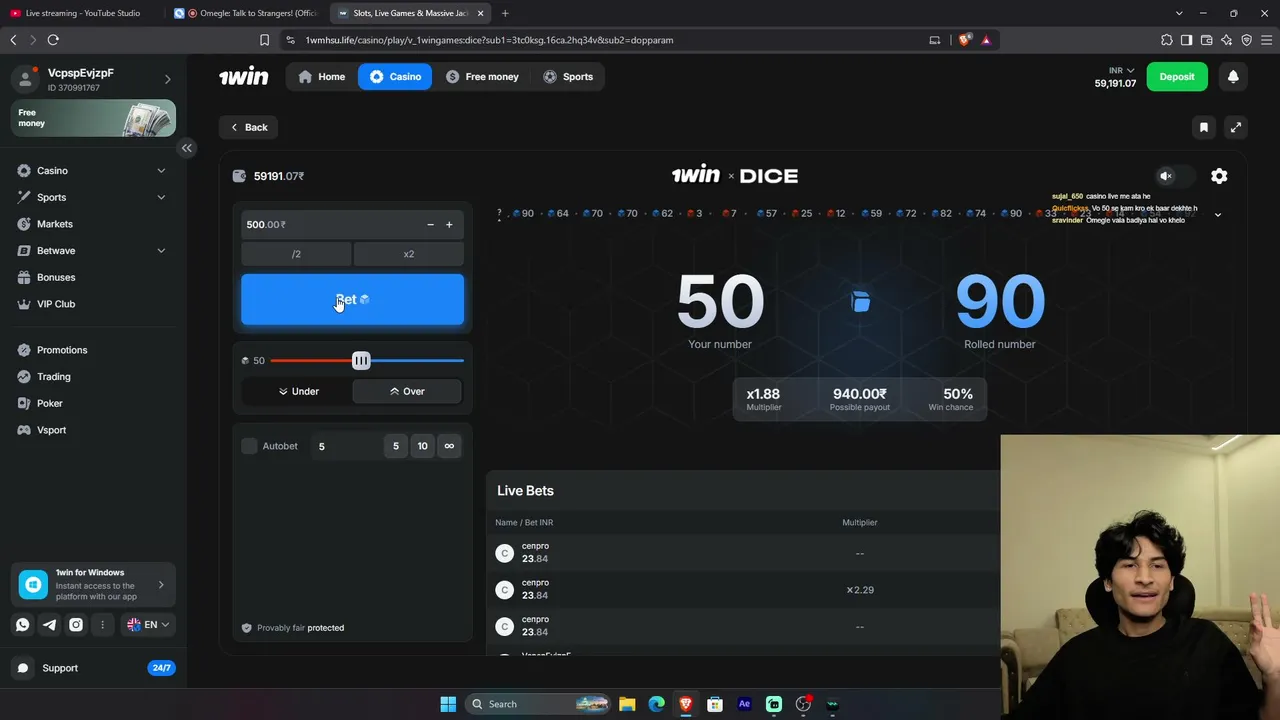This screenshot has height=720, width=1280.
Task: Open the Free money sidebar banner
Action: pyautogui.click(x=94, y=118)
